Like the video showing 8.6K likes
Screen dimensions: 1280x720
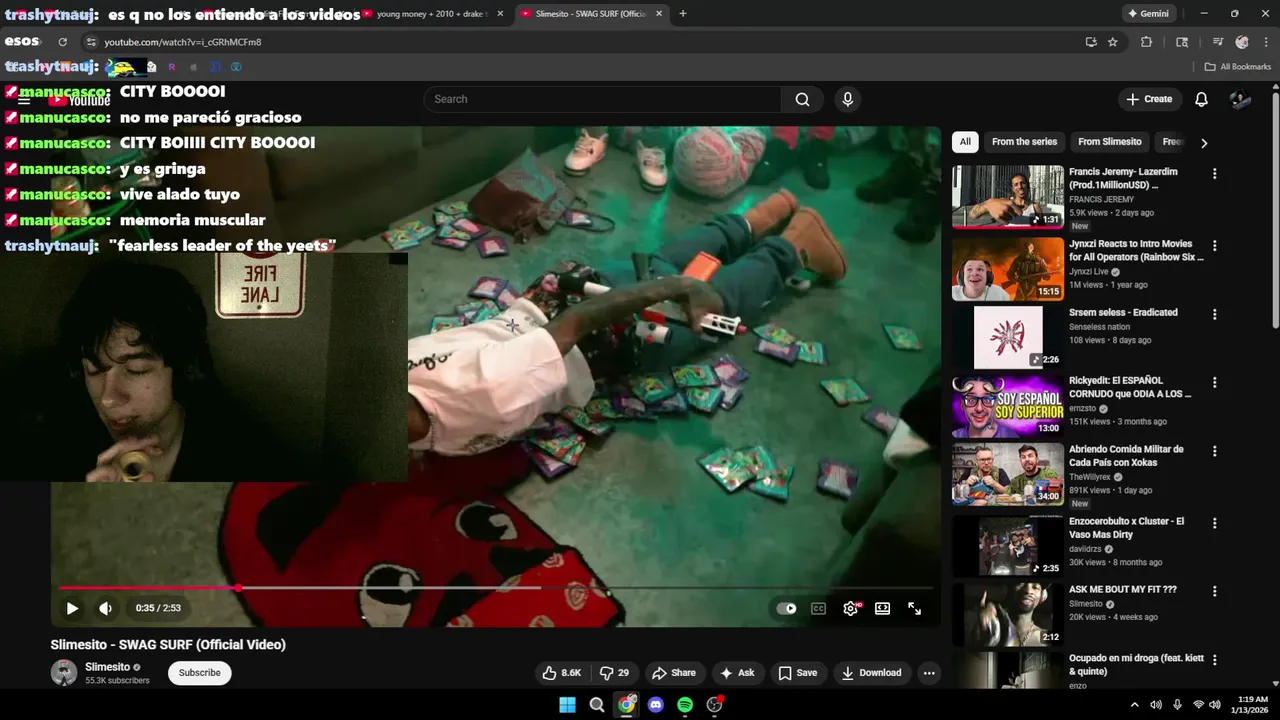pos(561,673)
